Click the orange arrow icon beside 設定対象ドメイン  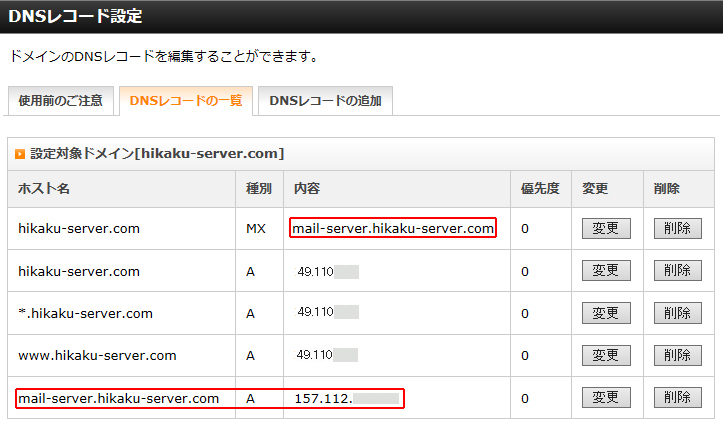(20, 154)
